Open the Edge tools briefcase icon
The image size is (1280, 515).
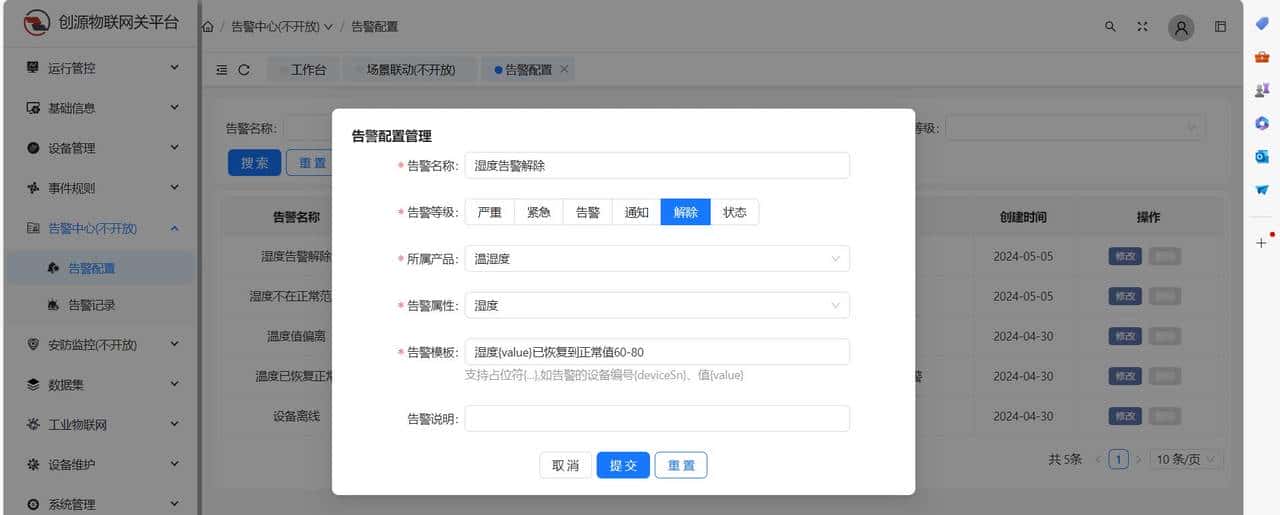pos(1262,57)
